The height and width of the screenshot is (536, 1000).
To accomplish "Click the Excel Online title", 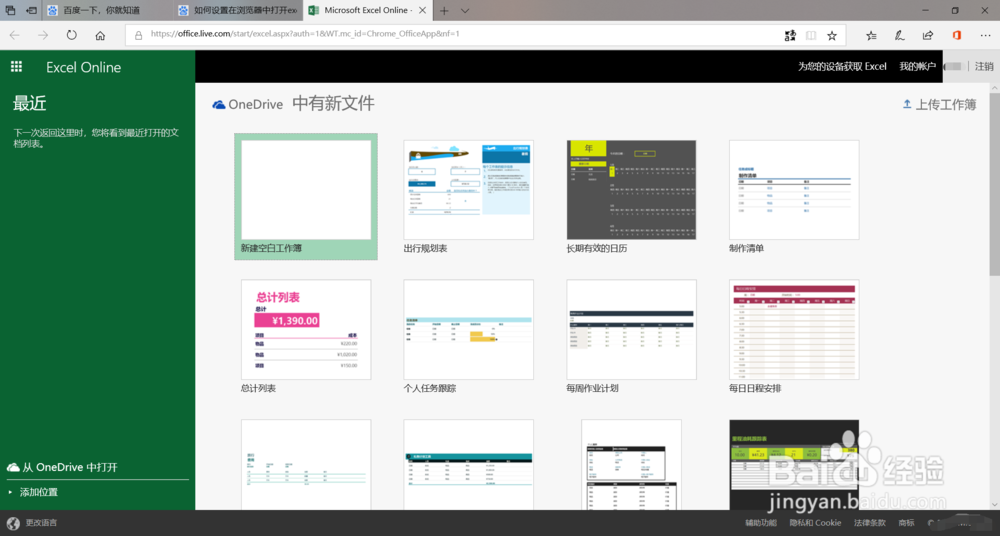I will (84, 67).
